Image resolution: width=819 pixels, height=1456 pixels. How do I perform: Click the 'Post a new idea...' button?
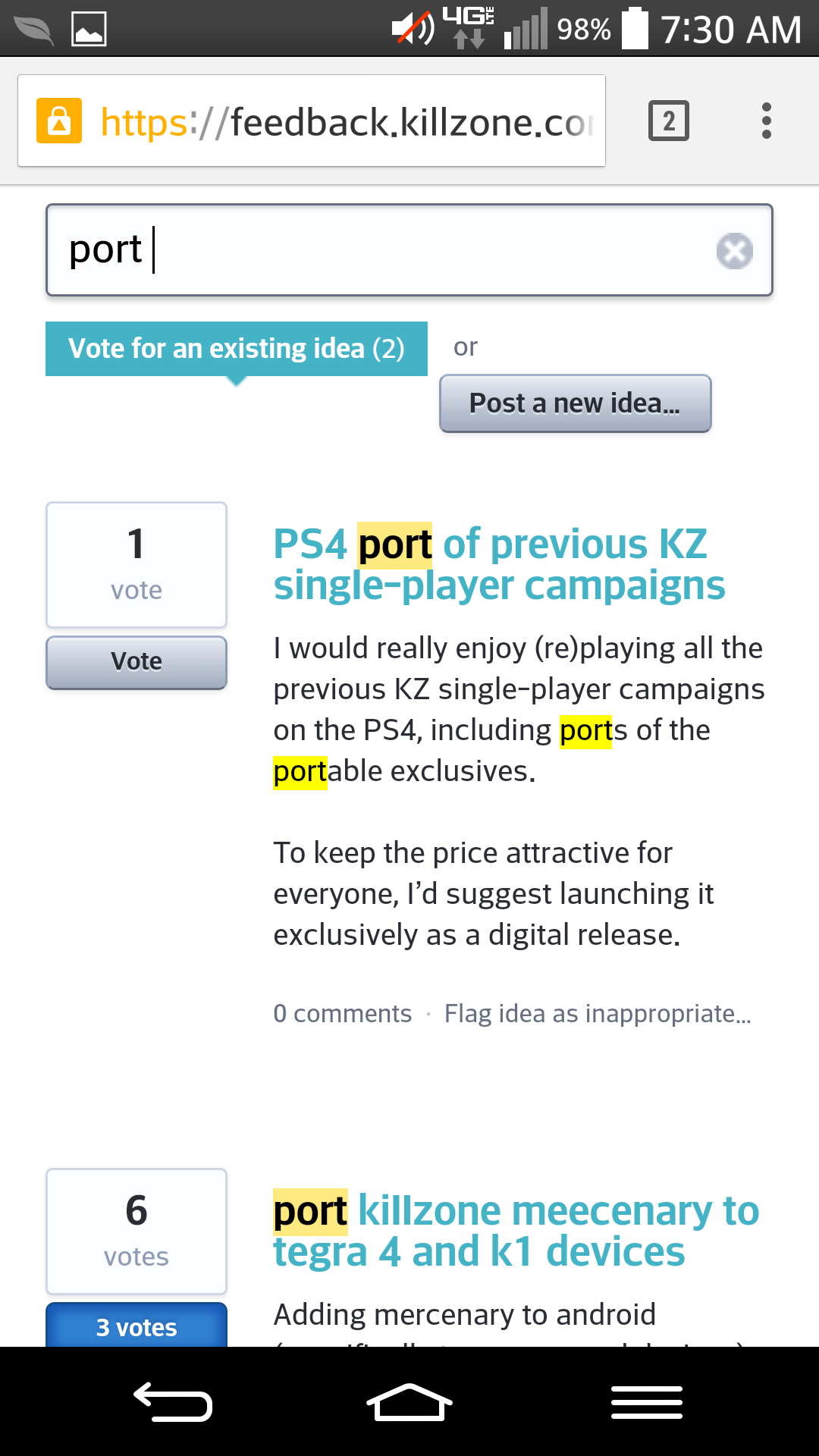(x=575, y=403)
